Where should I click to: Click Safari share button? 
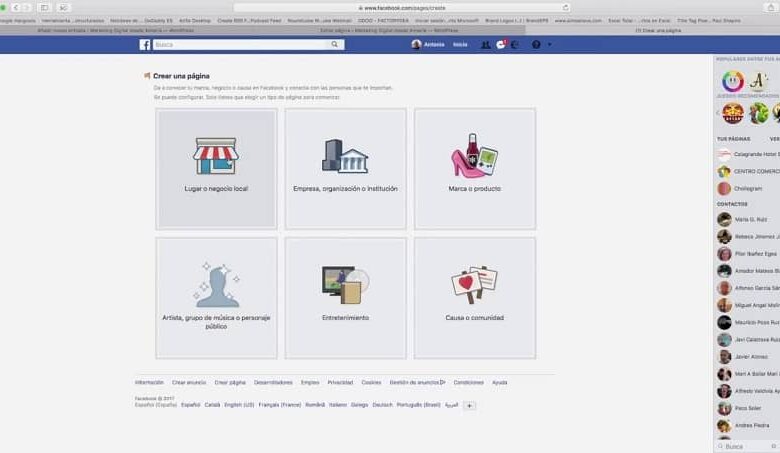pyautogui.click(x=771, y=7)
